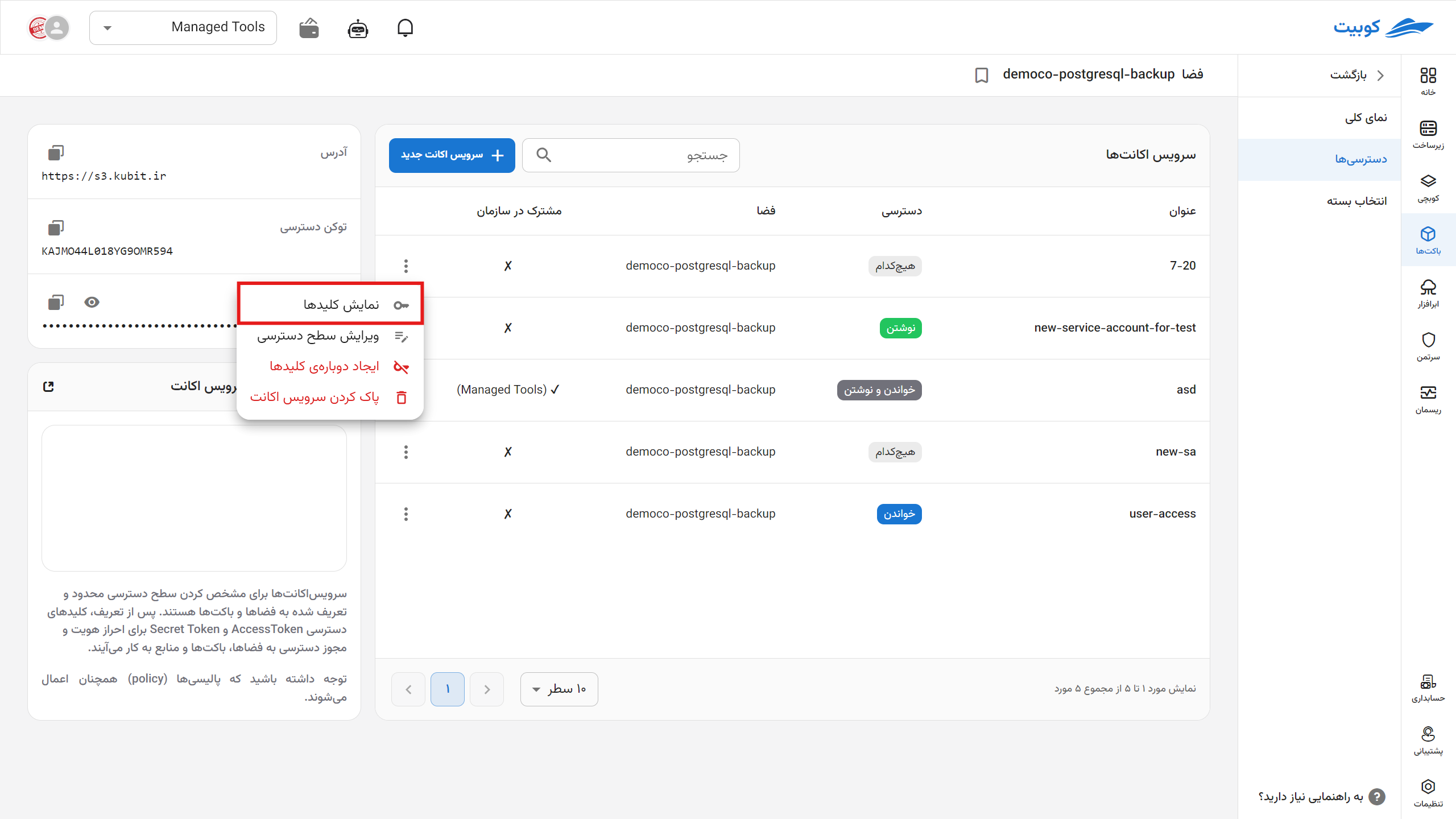Open the سرتمن shield sidebar icon
Screen dimensions: 1456x819
pyautogui.click(x=1428, y=346)
